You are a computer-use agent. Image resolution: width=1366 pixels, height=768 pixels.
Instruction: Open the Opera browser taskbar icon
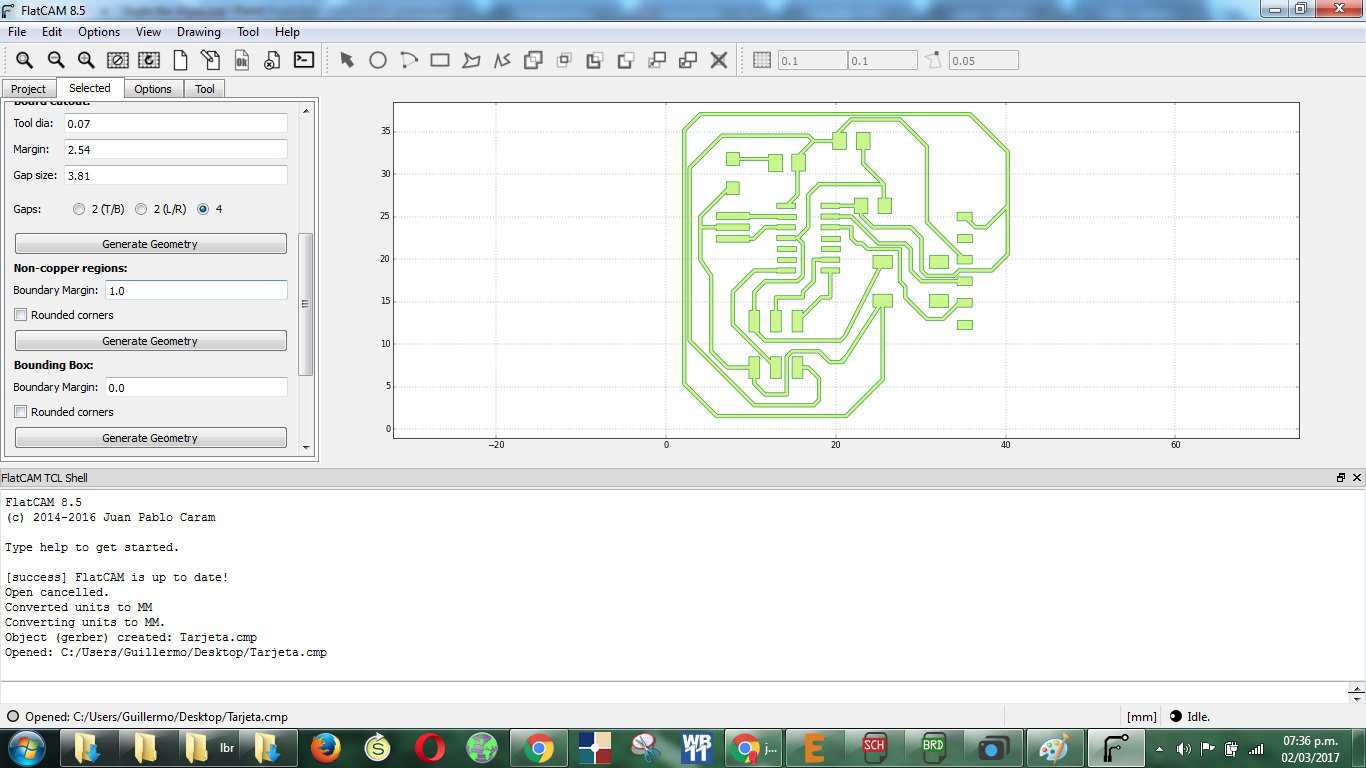point(430,747)
